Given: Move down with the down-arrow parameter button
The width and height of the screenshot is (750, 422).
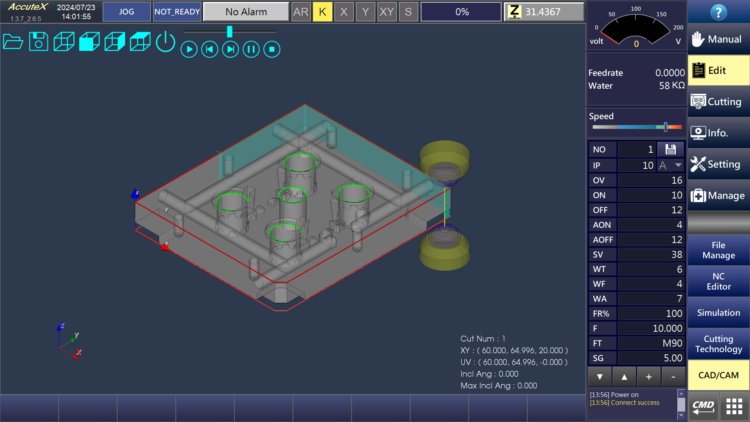Looking at the screenshot, I should point(600,377).
